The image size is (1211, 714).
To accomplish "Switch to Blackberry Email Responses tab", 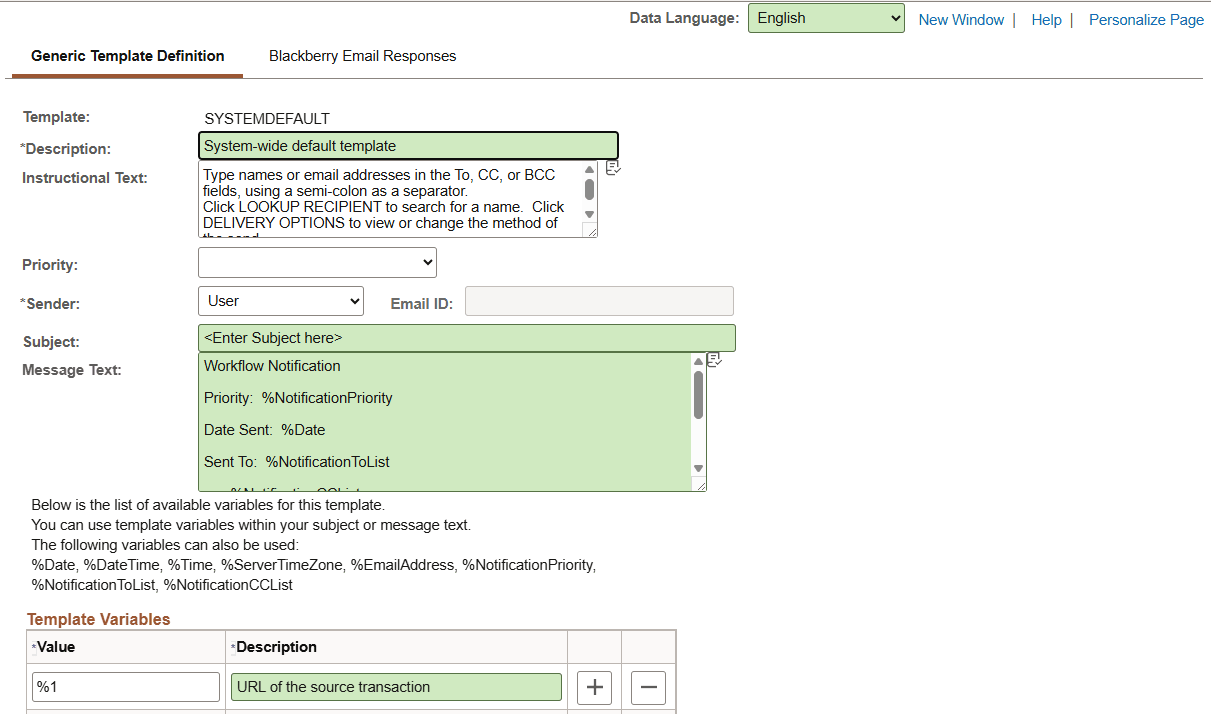I will click(362, 56).
